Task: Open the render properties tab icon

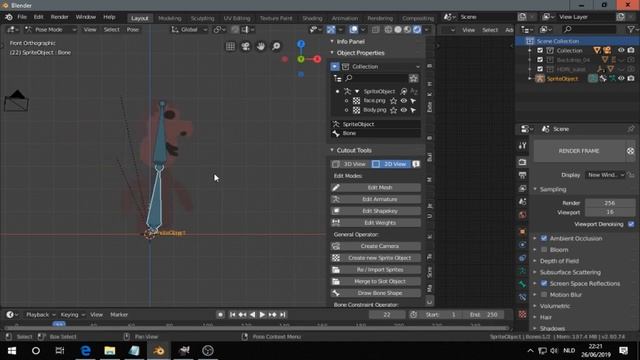Action: pos(522,162)
